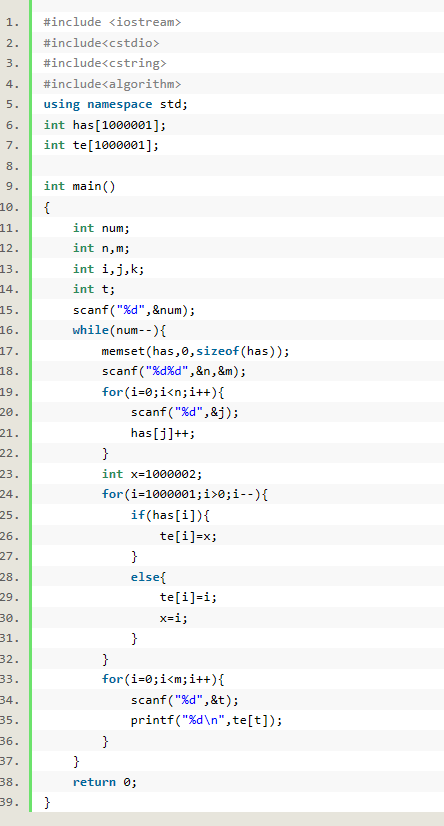Click the "for(i=0;i<m;i++){" line
The height and width of the screenshot is (826, 444).
163,680
